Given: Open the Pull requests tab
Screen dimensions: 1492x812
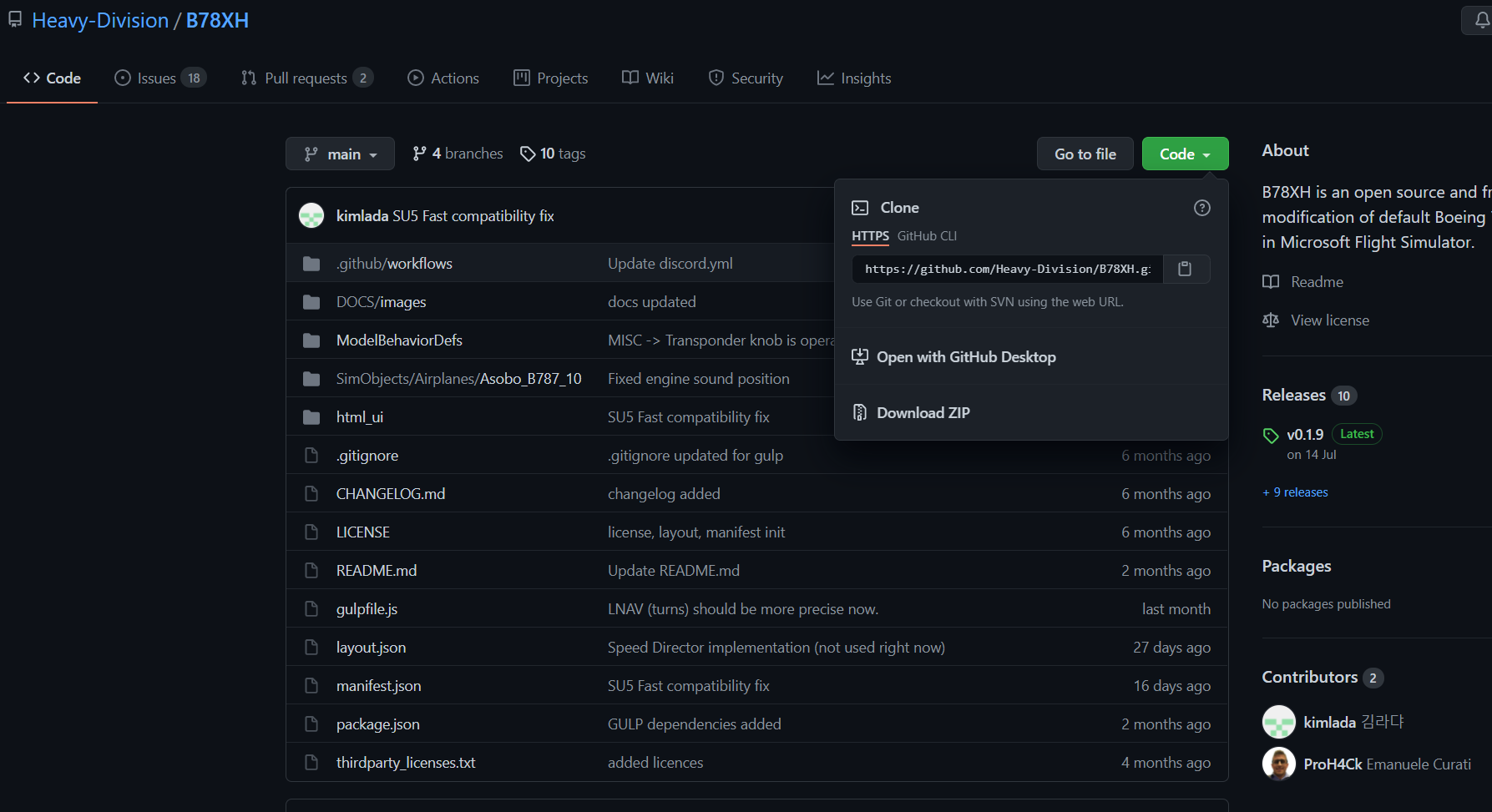Looking at the screenshot, I should coord(306,78).
